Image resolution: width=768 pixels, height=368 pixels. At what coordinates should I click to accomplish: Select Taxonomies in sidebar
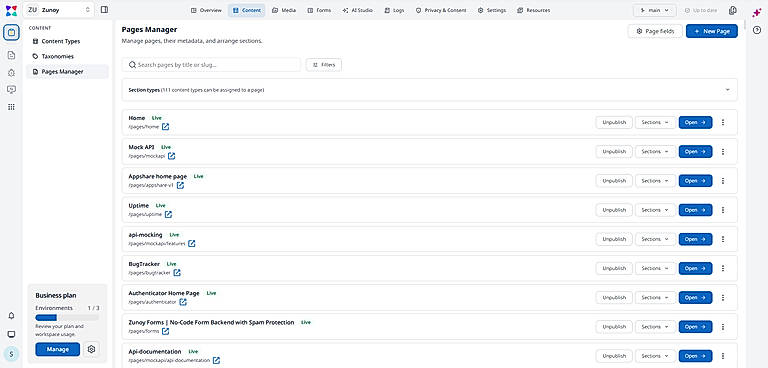[67, 56]
